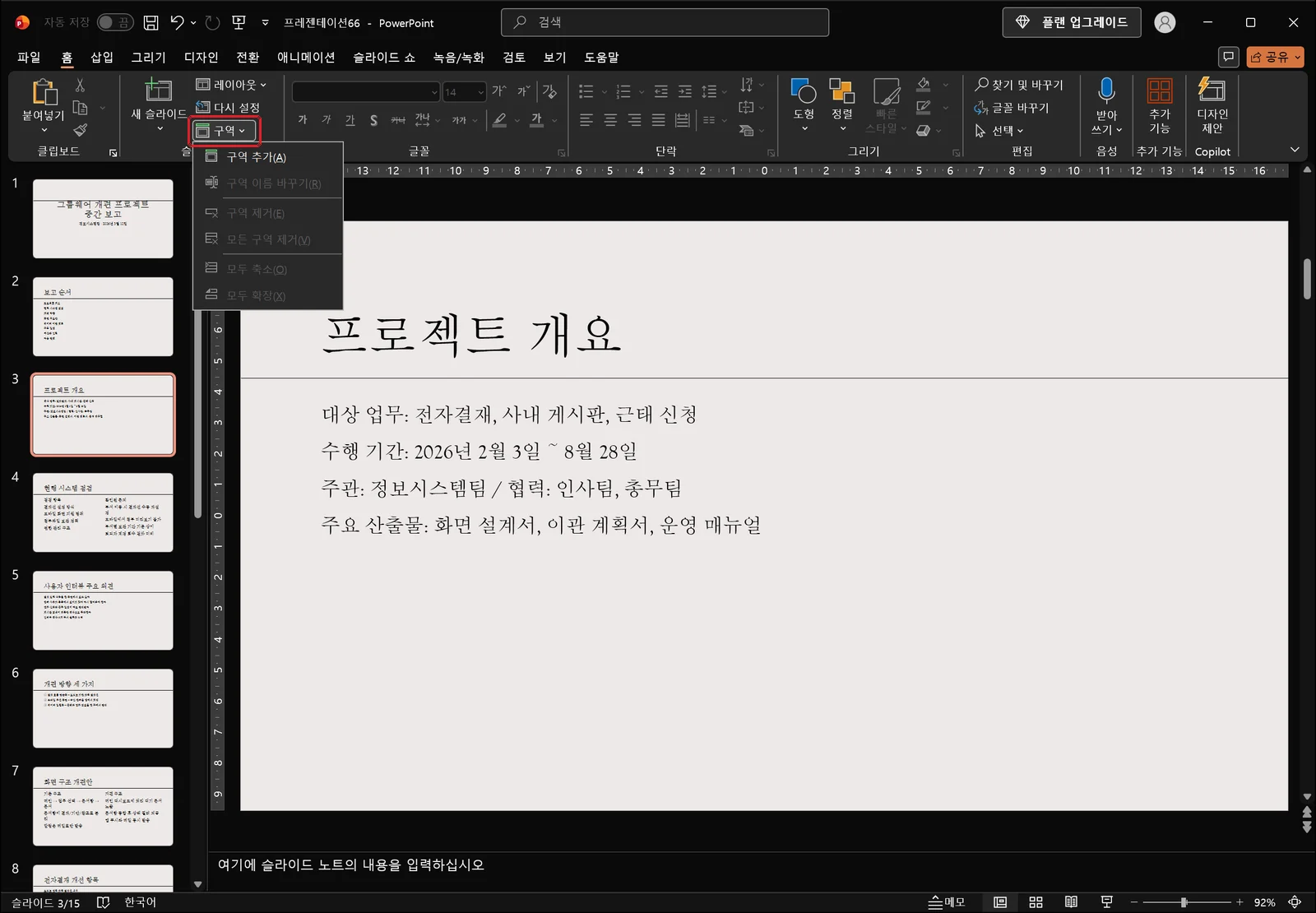Toggle justify text alignment

click(x=658, y=120)
